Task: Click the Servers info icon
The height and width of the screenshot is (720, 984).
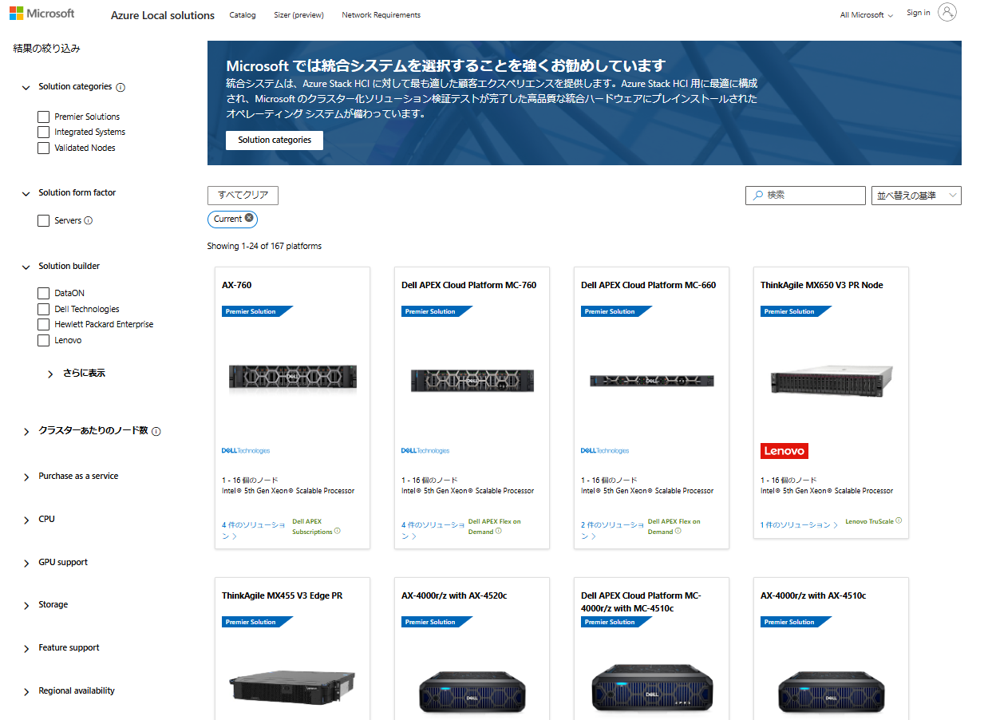Action: point(88,220)
